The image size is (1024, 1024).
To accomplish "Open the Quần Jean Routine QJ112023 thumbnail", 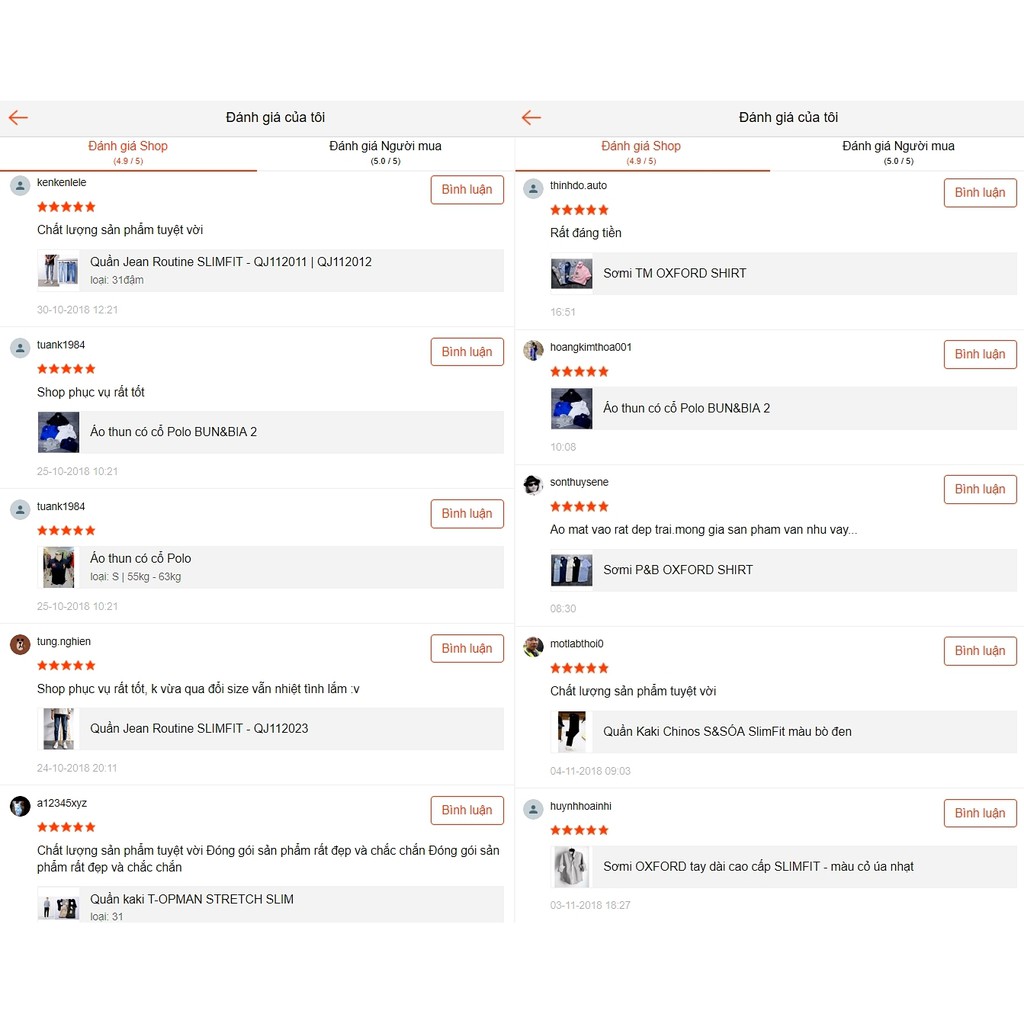I will (58, 729).
